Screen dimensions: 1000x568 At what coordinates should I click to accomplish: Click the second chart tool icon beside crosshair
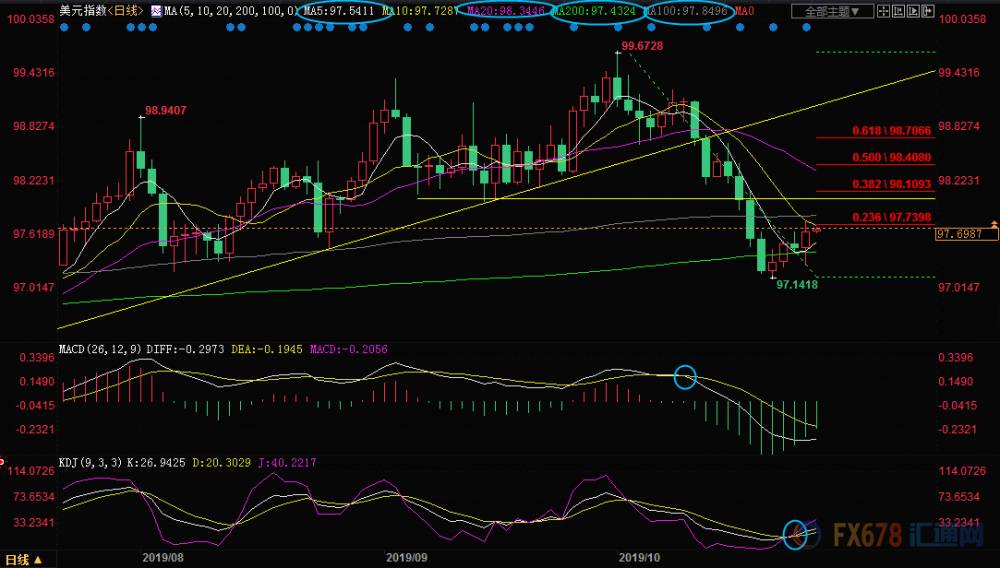pyautogui.click(x=898, y=11)
